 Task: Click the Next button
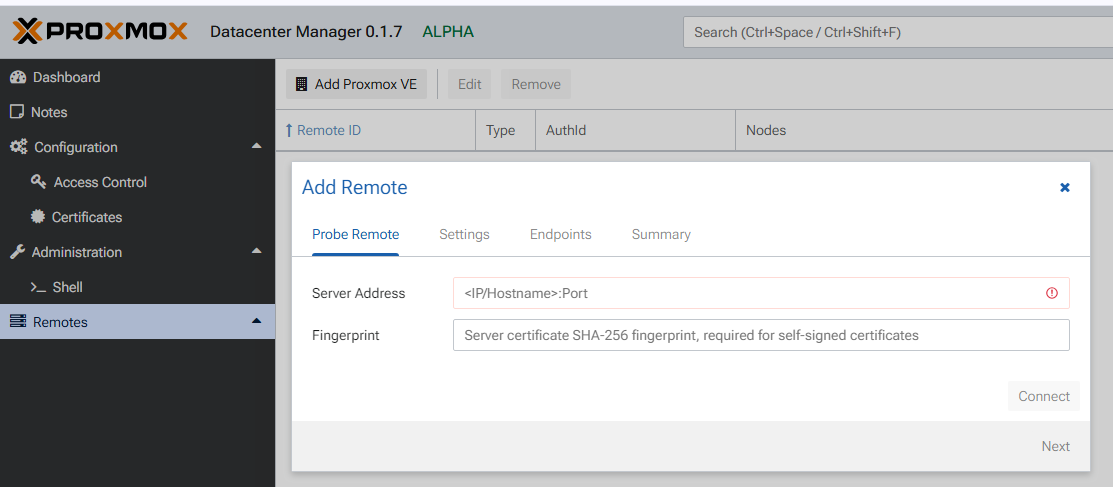coord(1055,446)
